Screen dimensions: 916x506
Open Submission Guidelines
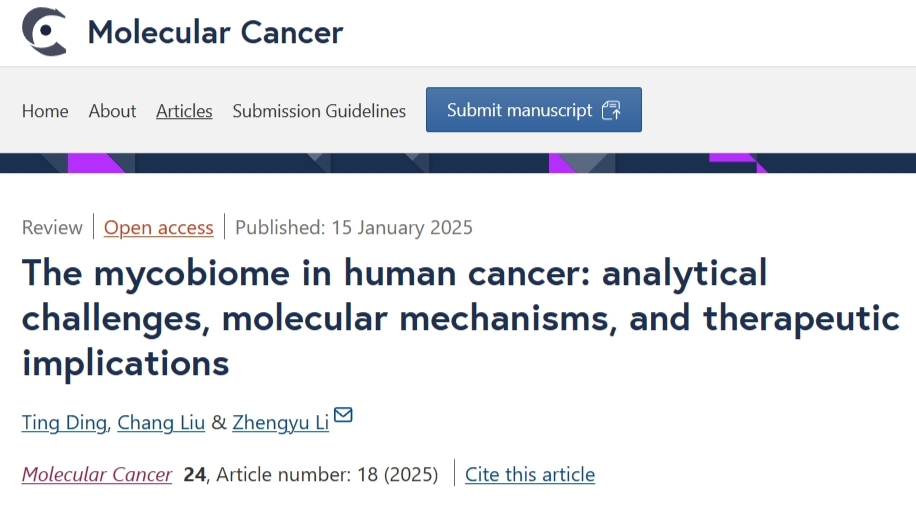(319, 110)
